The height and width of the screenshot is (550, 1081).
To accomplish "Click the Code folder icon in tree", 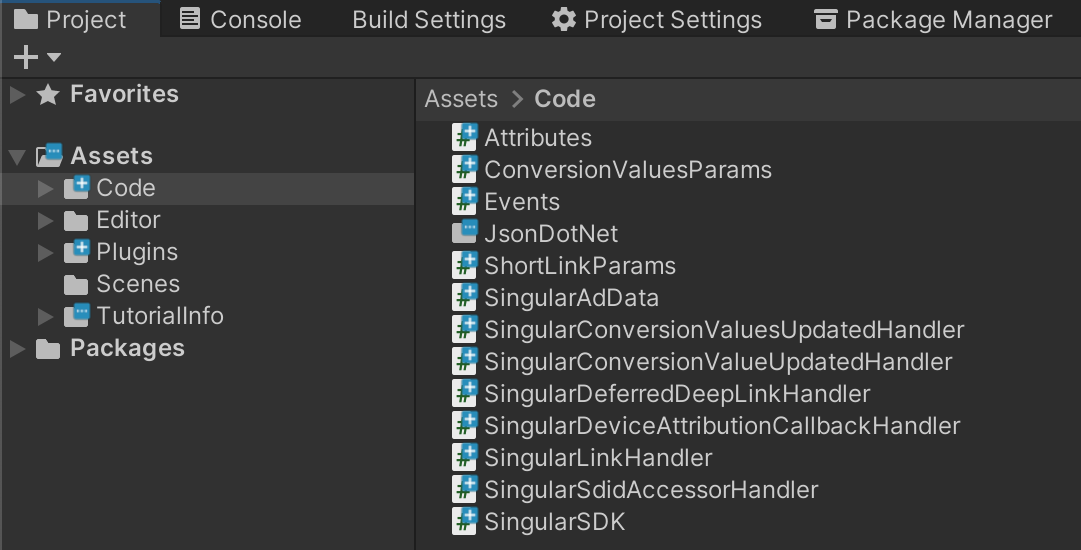I will point(77,187).
